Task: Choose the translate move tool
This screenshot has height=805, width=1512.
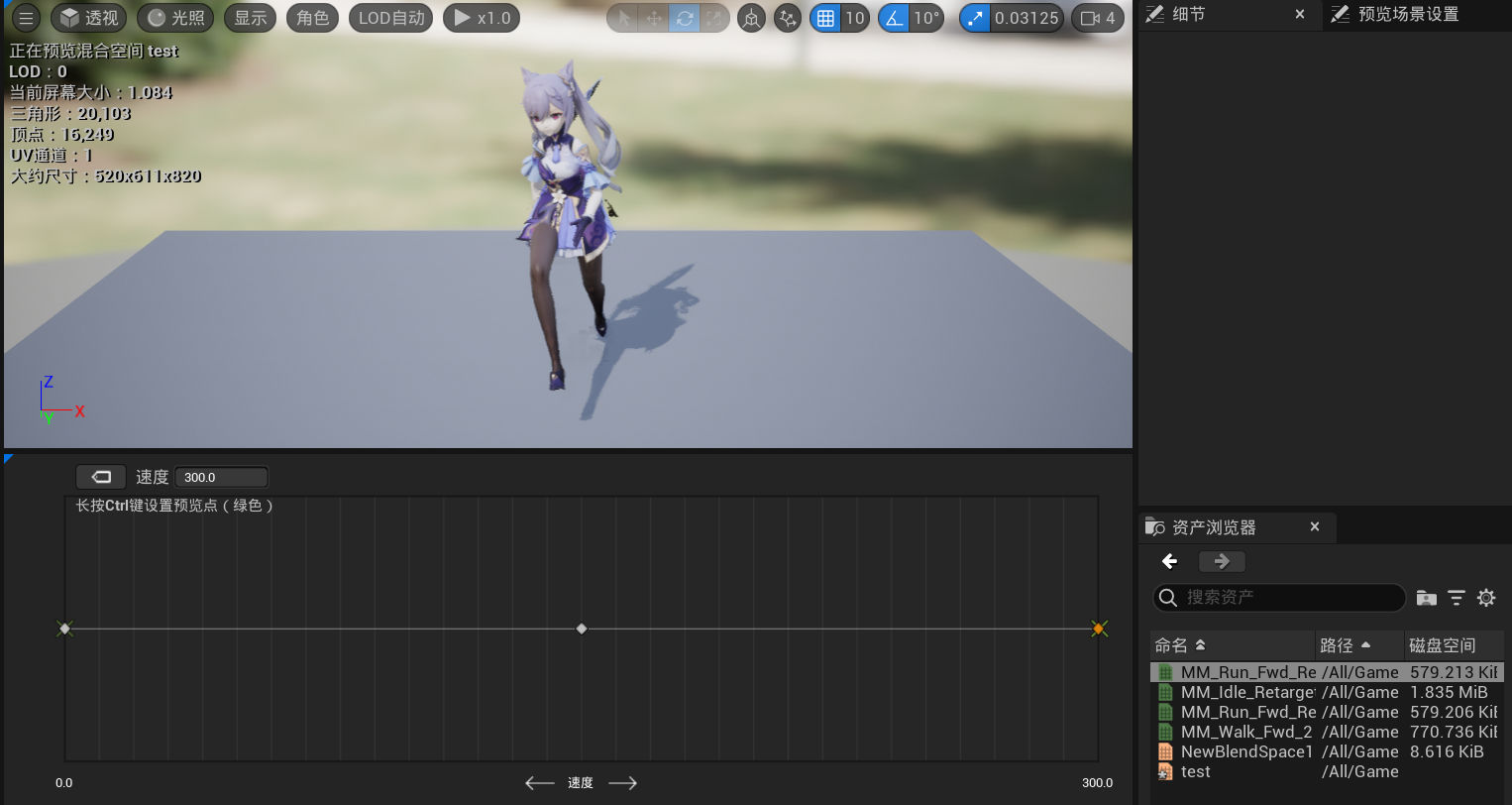Action: coord(654,18)
